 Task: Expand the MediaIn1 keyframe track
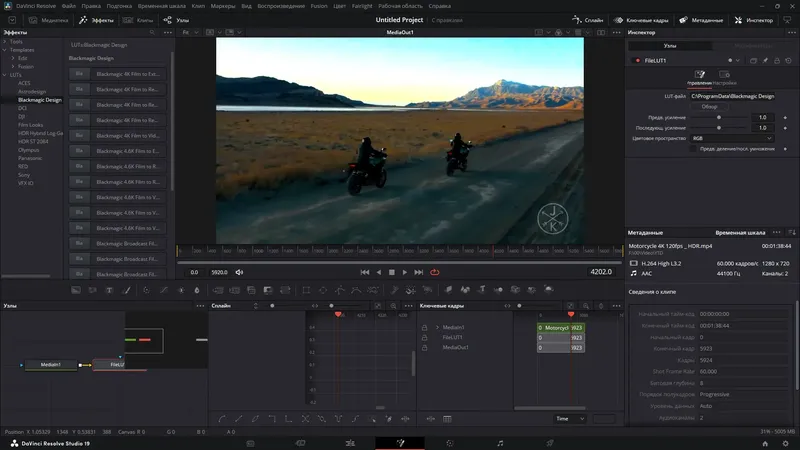(x=437, y=328)
